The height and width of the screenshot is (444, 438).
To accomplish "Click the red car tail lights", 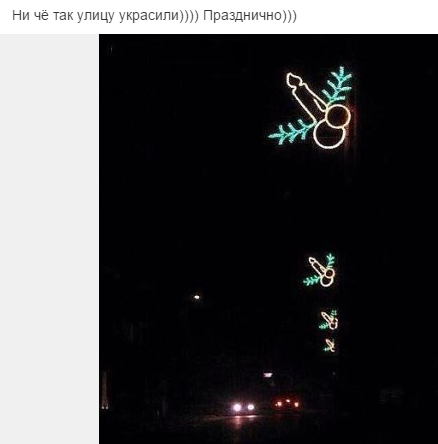I will (x=287, y=404).
